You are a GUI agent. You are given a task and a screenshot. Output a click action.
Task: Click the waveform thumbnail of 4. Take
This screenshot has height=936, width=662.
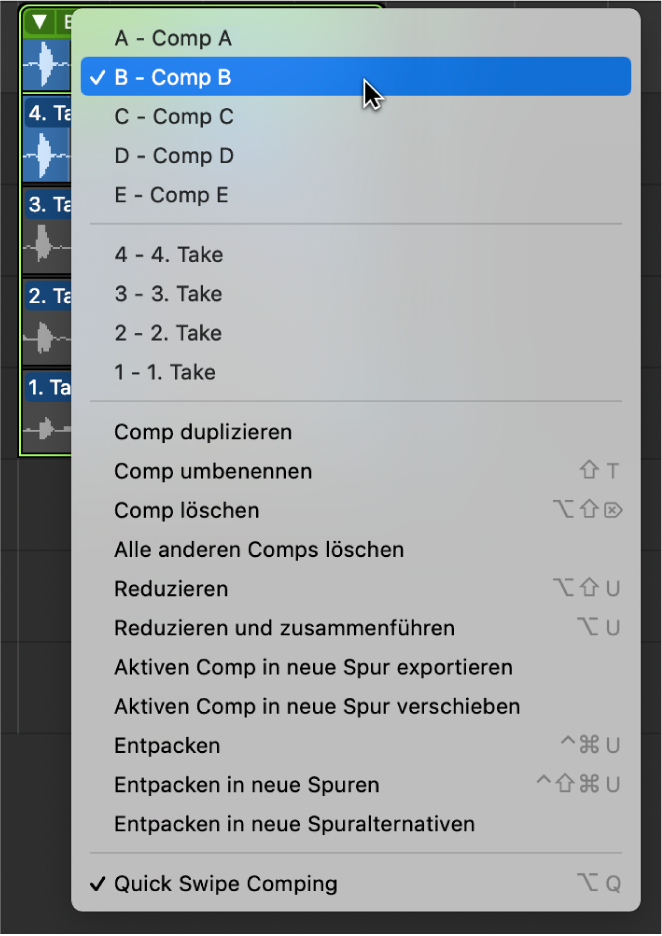(x=44, y=156)
